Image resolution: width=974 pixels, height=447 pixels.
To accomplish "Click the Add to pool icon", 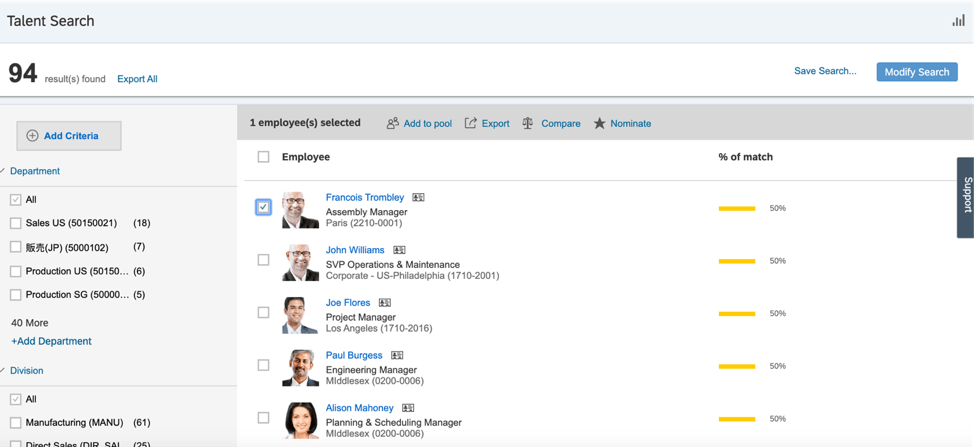I will 393,123.
